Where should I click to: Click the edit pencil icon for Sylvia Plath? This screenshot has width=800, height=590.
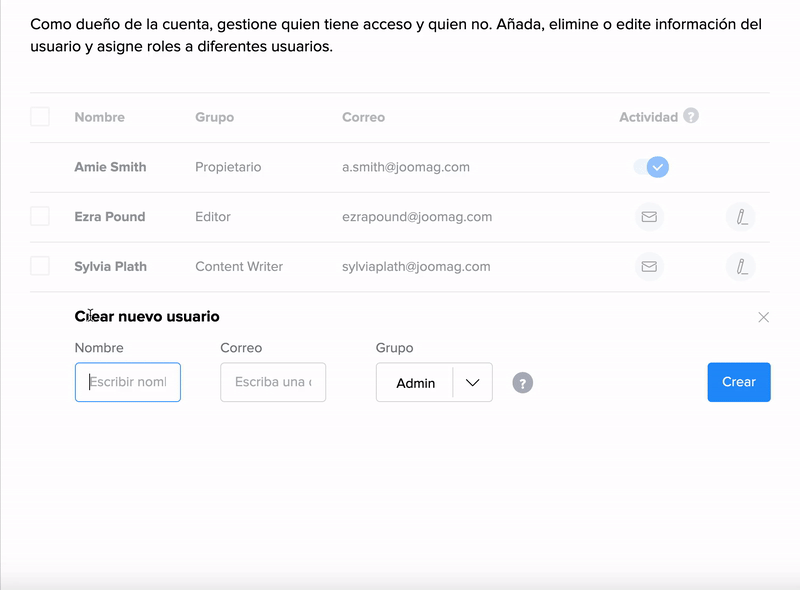[741, 267]
